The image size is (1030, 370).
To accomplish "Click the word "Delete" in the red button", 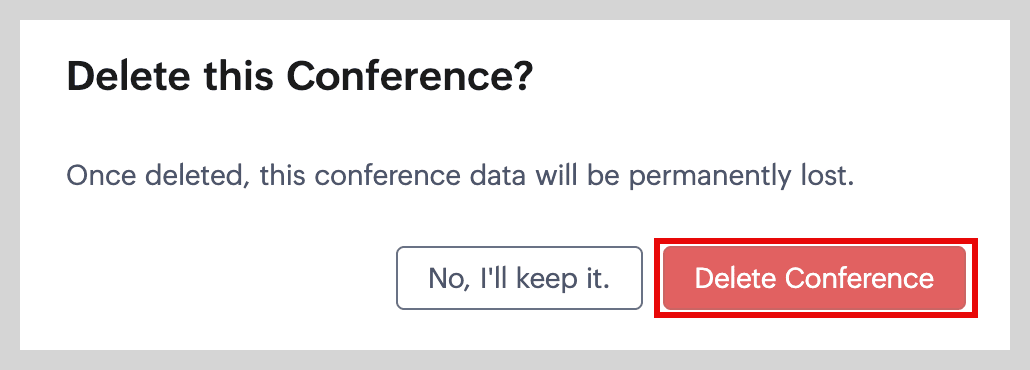I will [x=736, y=278].
